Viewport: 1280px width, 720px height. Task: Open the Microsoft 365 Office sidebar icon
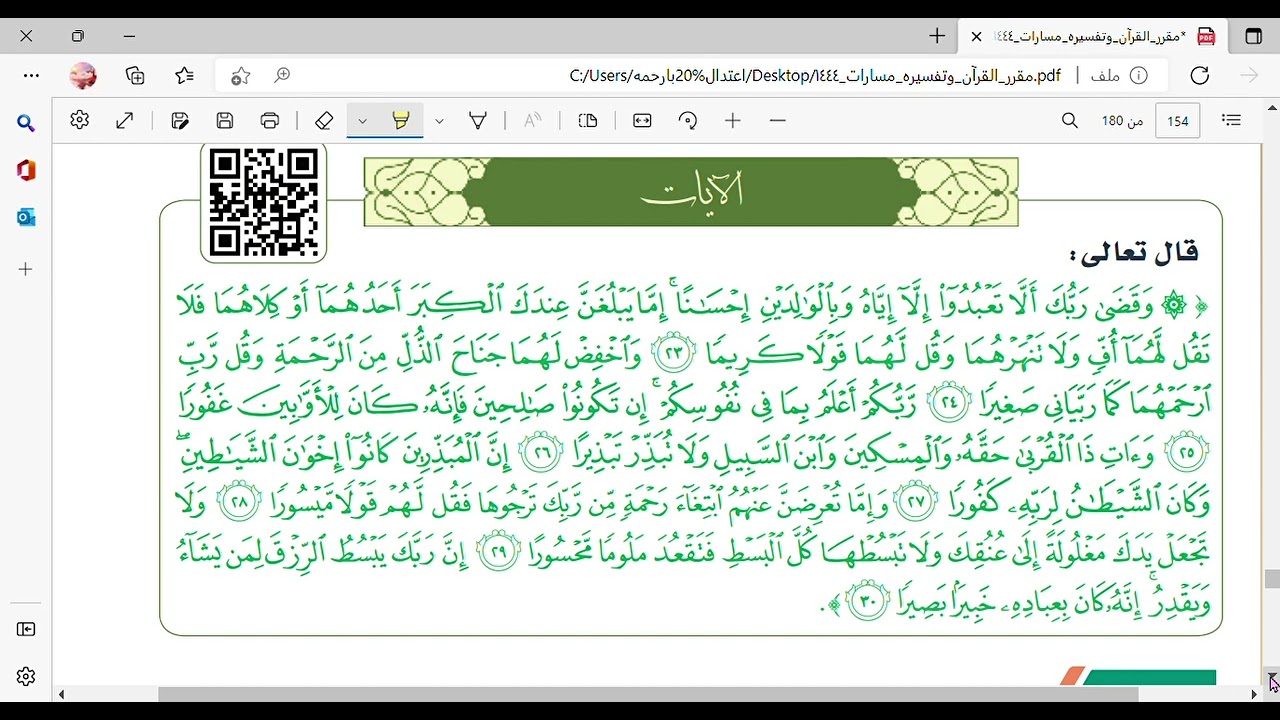[26, 171]
